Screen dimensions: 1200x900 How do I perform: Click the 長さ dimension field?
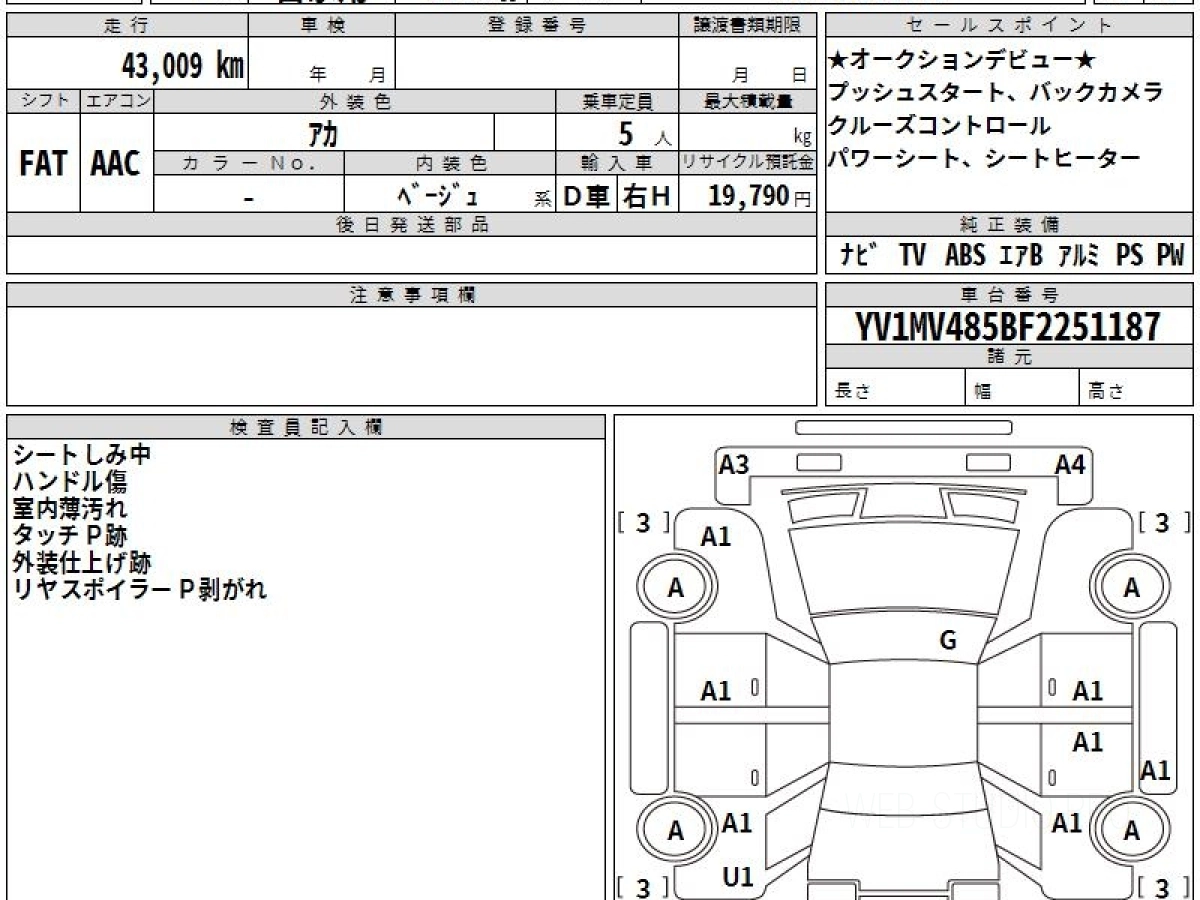point(896,388)
